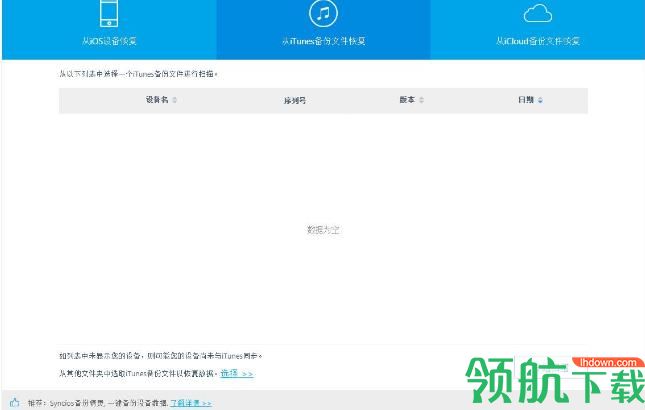
Task: Click the Syncios backup recommendation text
Action: point(98,403)
